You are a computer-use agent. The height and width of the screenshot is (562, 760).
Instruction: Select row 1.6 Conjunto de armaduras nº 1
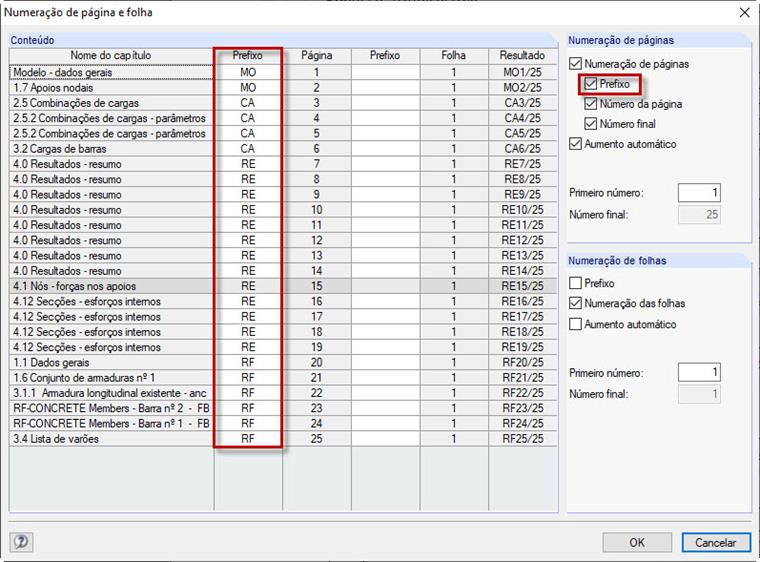[x=111, y=378]
